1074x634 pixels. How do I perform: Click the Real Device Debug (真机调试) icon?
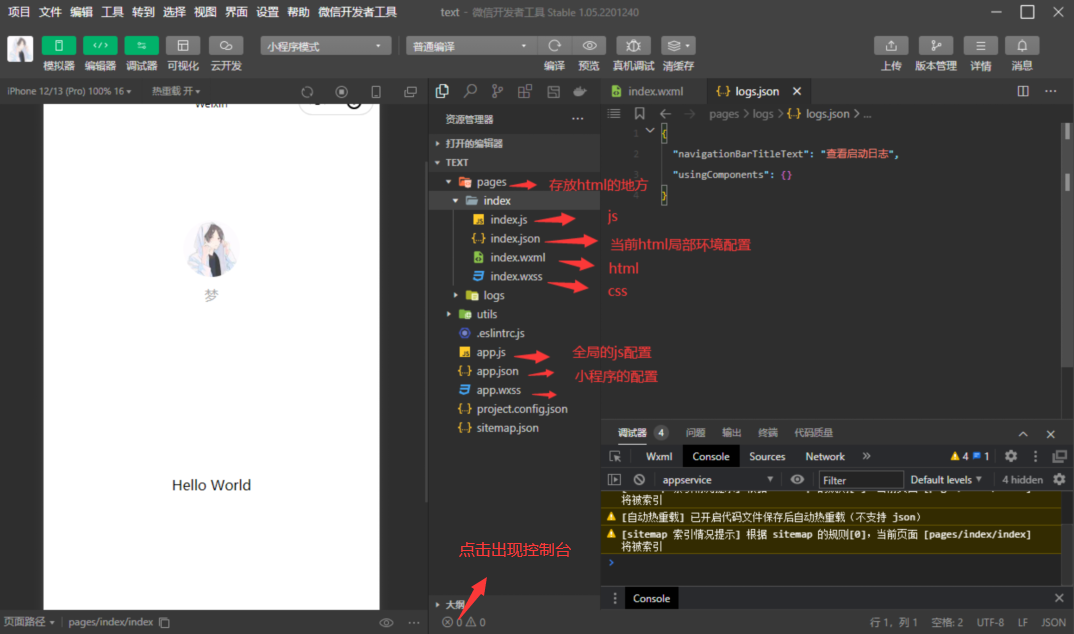(633, 46)
